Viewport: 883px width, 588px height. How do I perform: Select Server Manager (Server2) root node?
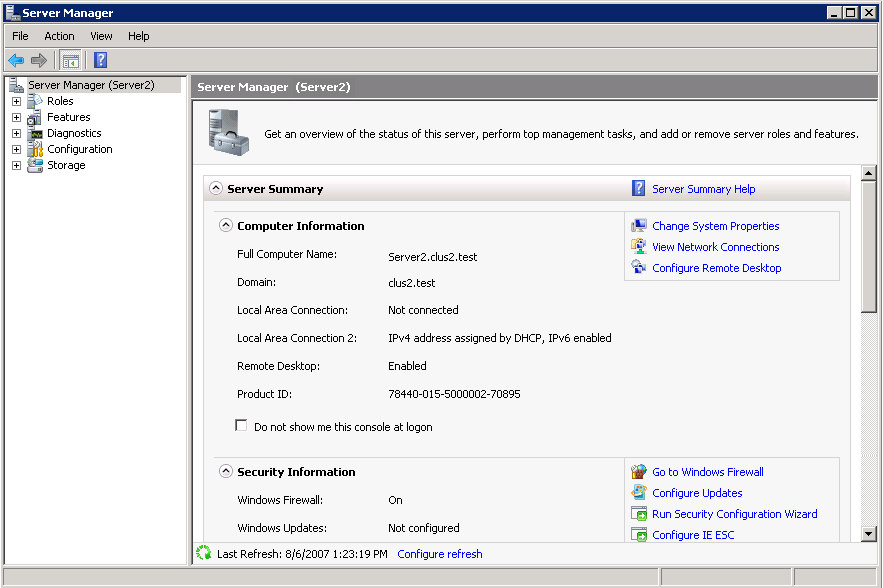[x=91, y=85]
